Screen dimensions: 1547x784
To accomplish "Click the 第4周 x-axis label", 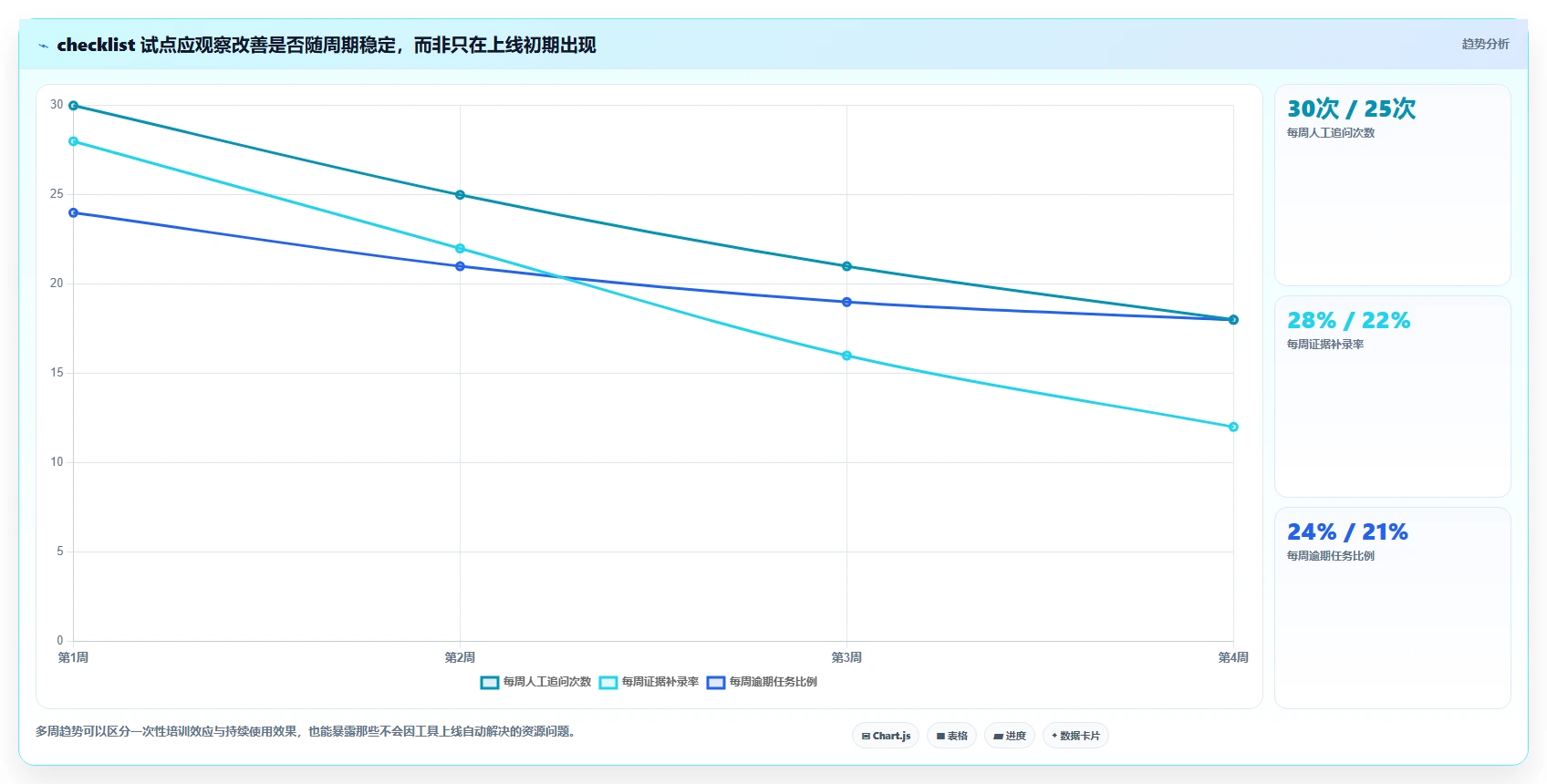I will point(1233,657).
